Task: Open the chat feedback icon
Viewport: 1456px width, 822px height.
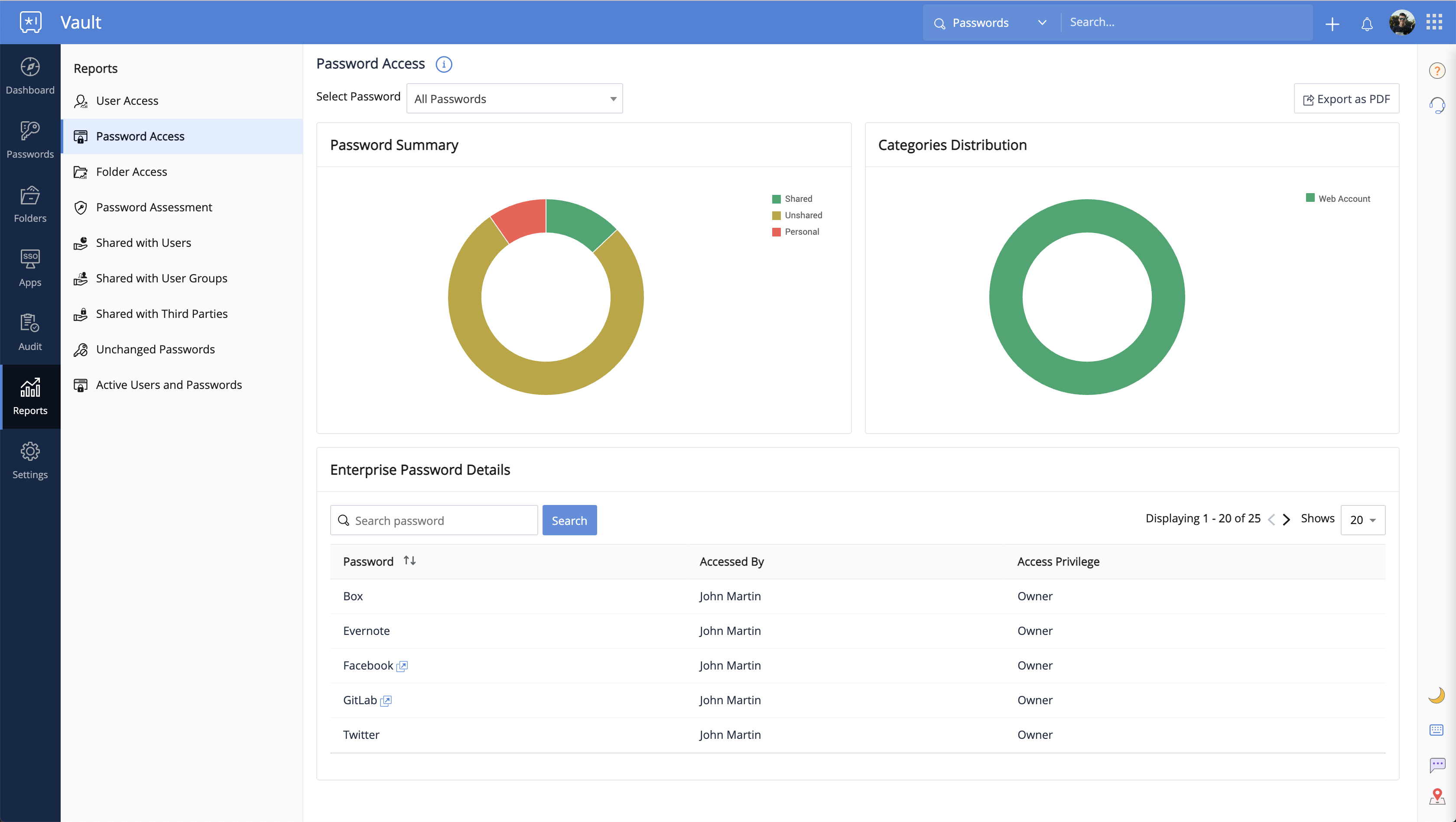Action: click(x=1437, y=764)
